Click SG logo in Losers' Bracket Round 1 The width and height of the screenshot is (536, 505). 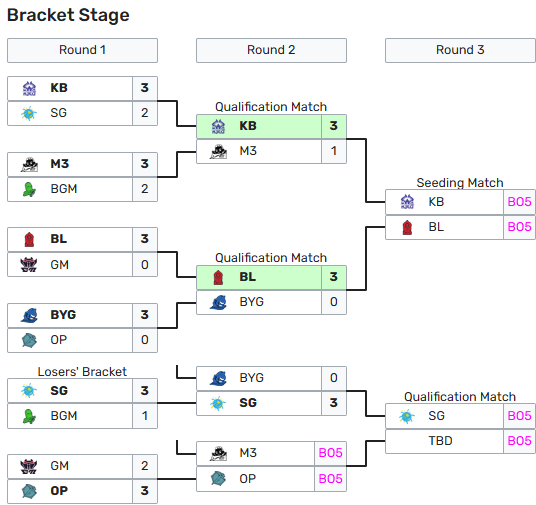29,391
